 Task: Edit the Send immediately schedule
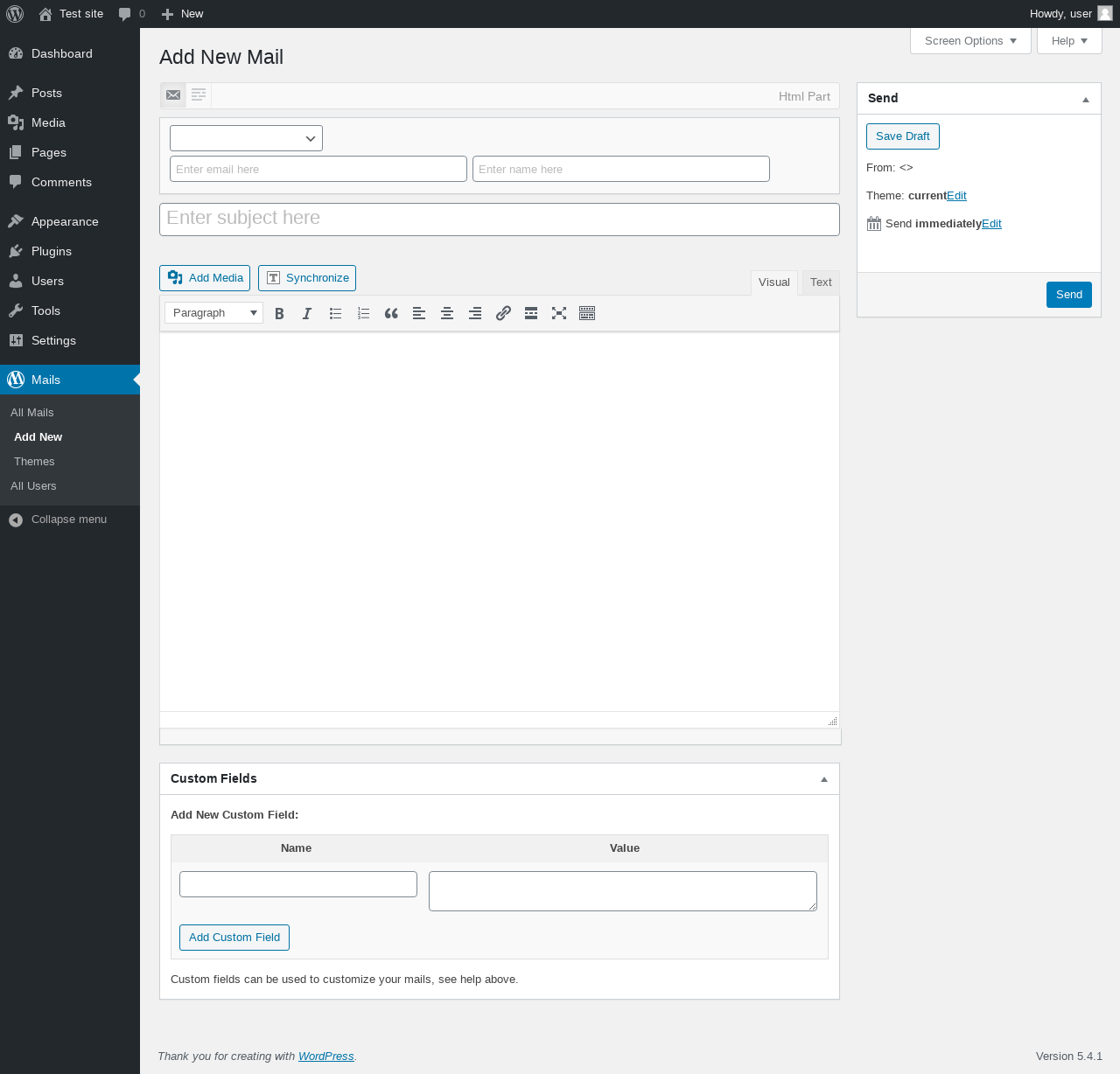tap(991, 224)
